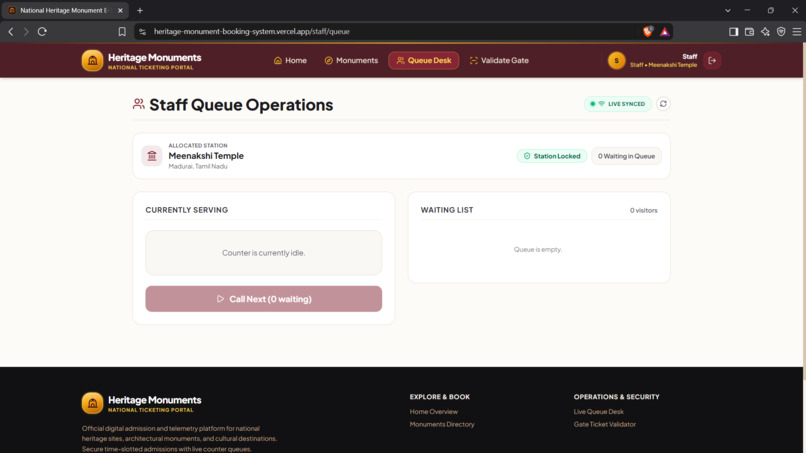
Task: Open the browser hamburger menu
Action: click(797, 32)
